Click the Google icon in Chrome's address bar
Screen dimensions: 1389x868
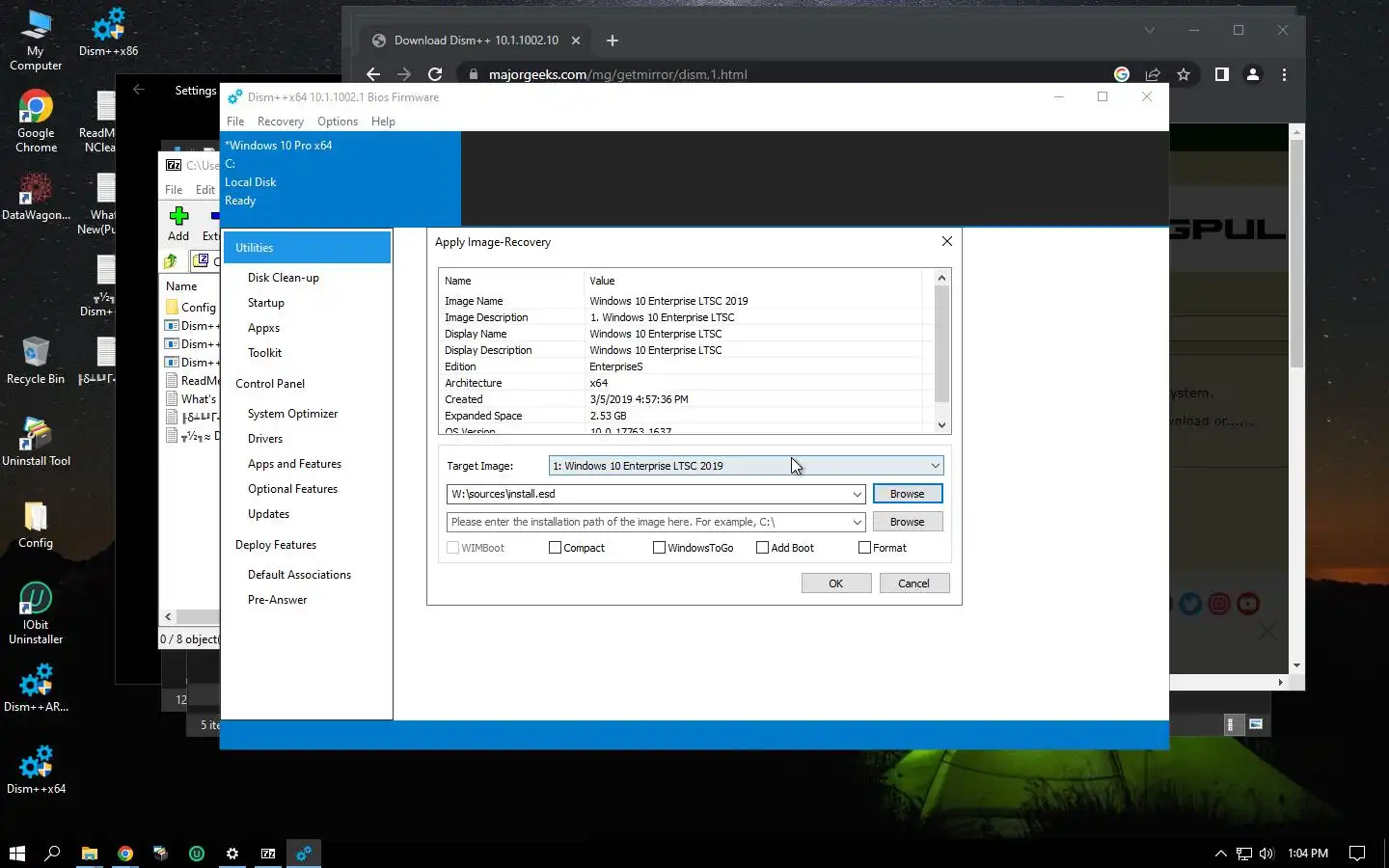tap(1122, 74)
